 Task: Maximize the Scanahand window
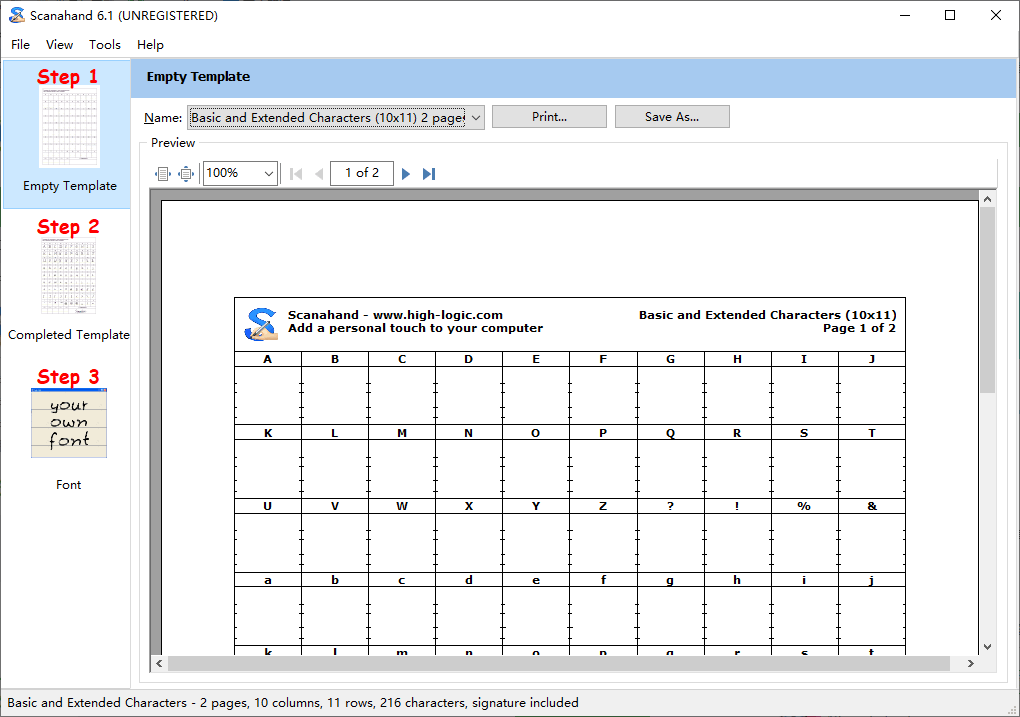pos(950,15)
